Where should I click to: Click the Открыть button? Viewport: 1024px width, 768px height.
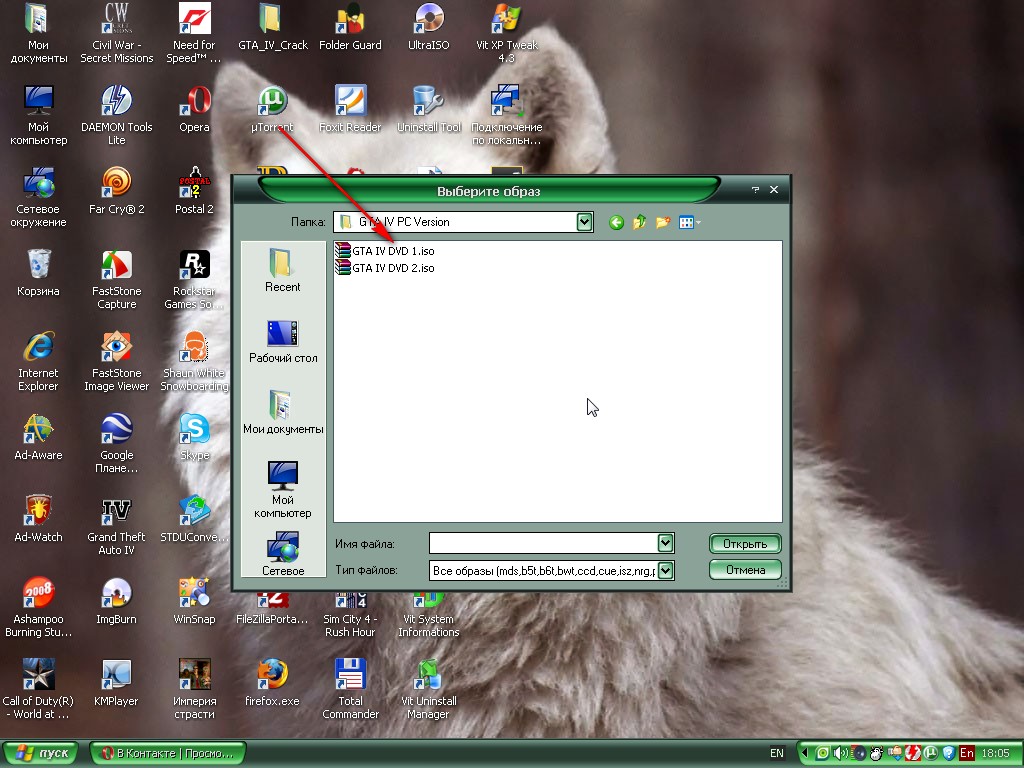(744, 544)
